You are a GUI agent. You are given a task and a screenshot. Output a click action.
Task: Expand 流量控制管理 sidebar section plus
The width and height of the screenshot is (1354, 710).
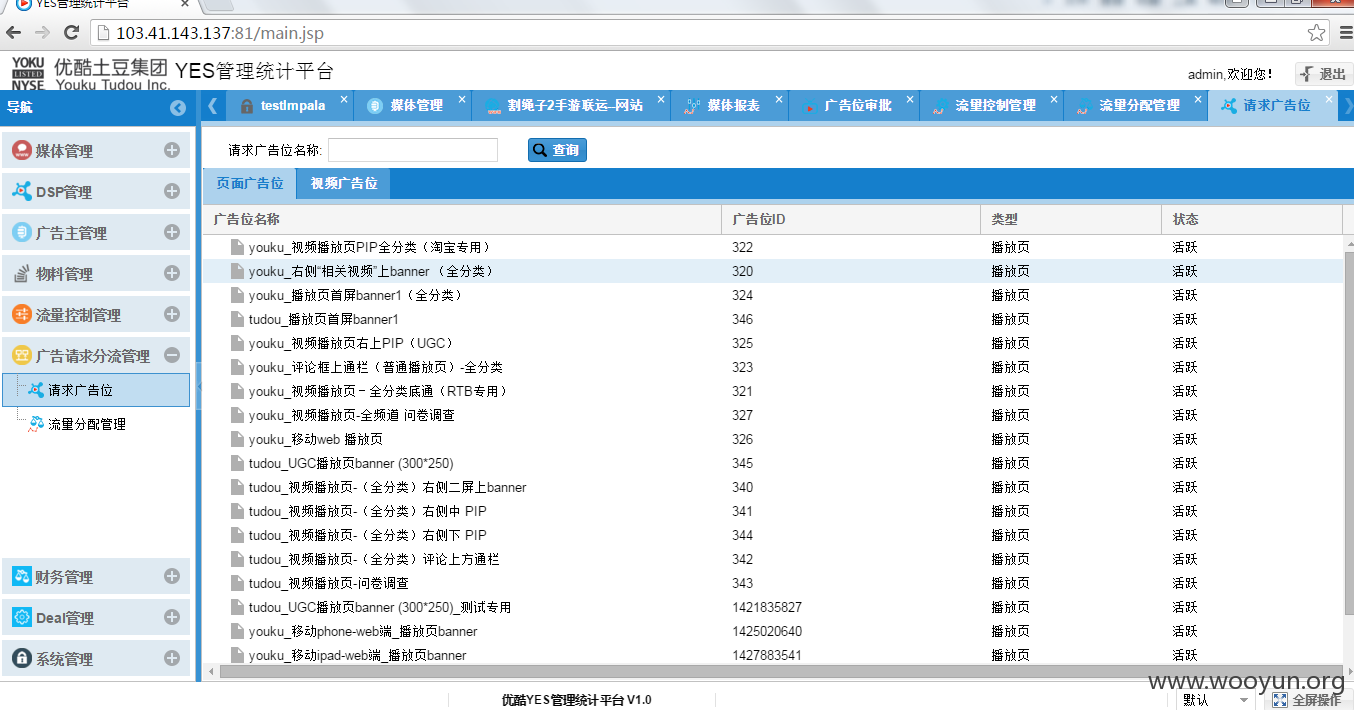click(x=172, y=314)
